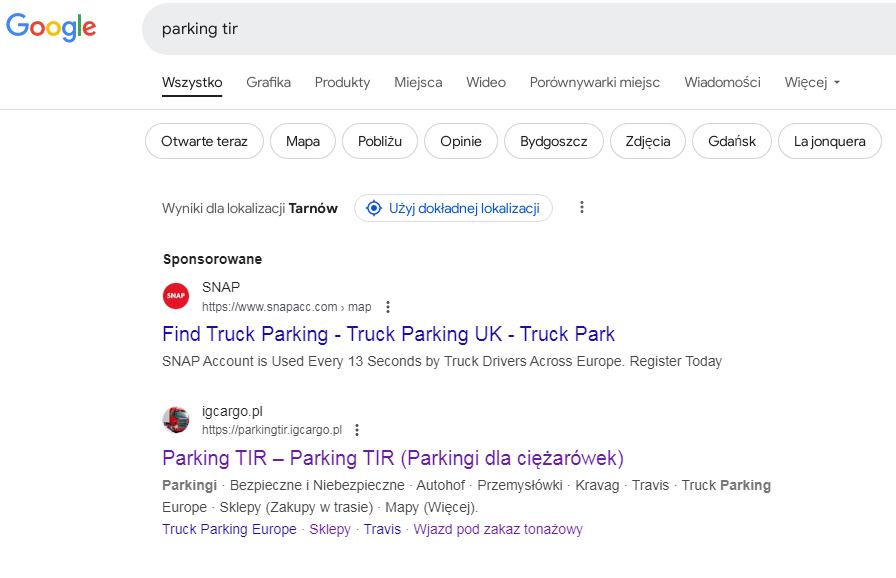Click the SNAP red favicon
The image size is (896, 578).
176,296
